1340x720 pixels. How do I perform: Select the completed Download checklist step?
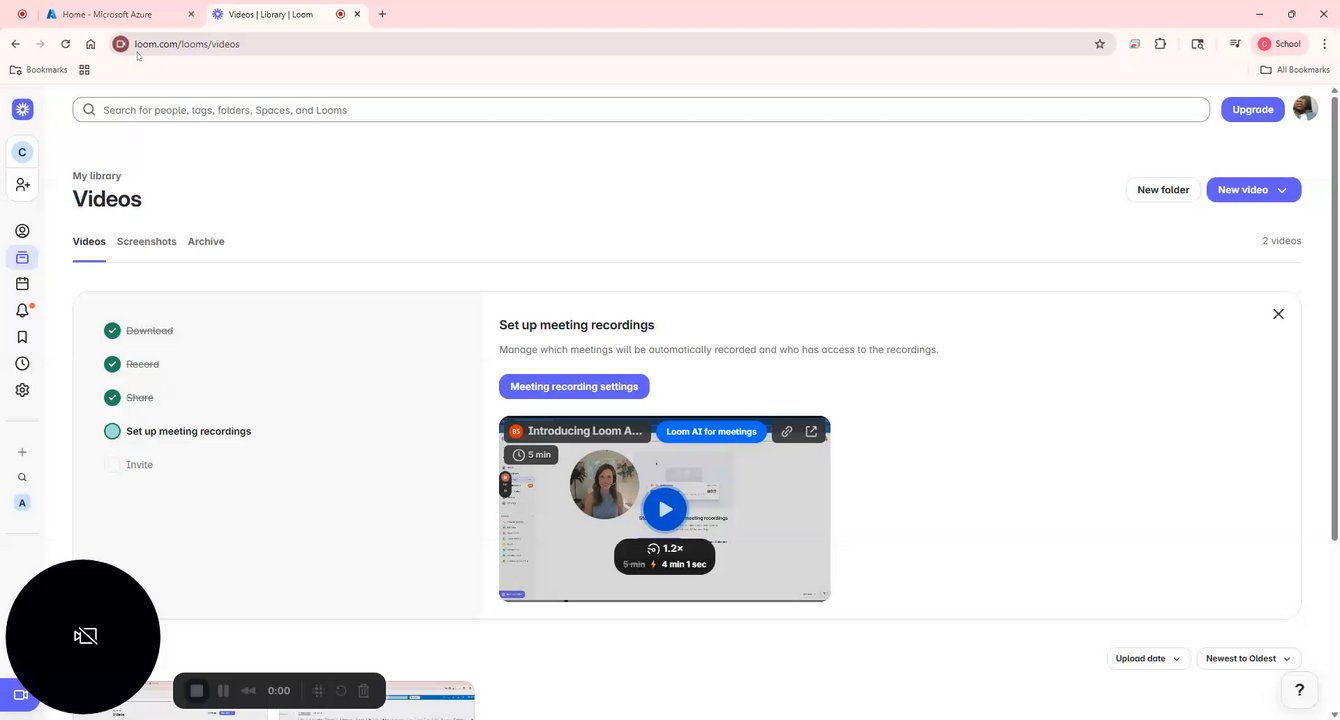tap(139, 331)
